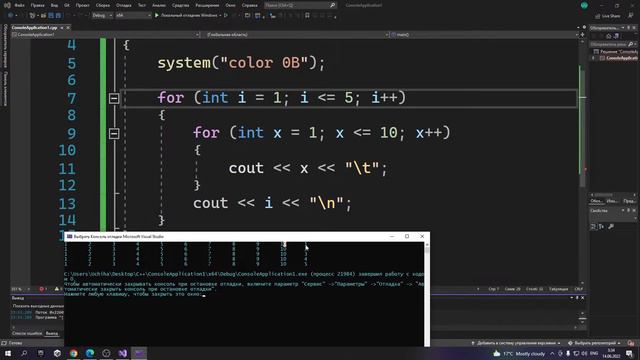Open the main() member dropdown
Viewport: 640px width, 360px height.
(x=484, y=35)
